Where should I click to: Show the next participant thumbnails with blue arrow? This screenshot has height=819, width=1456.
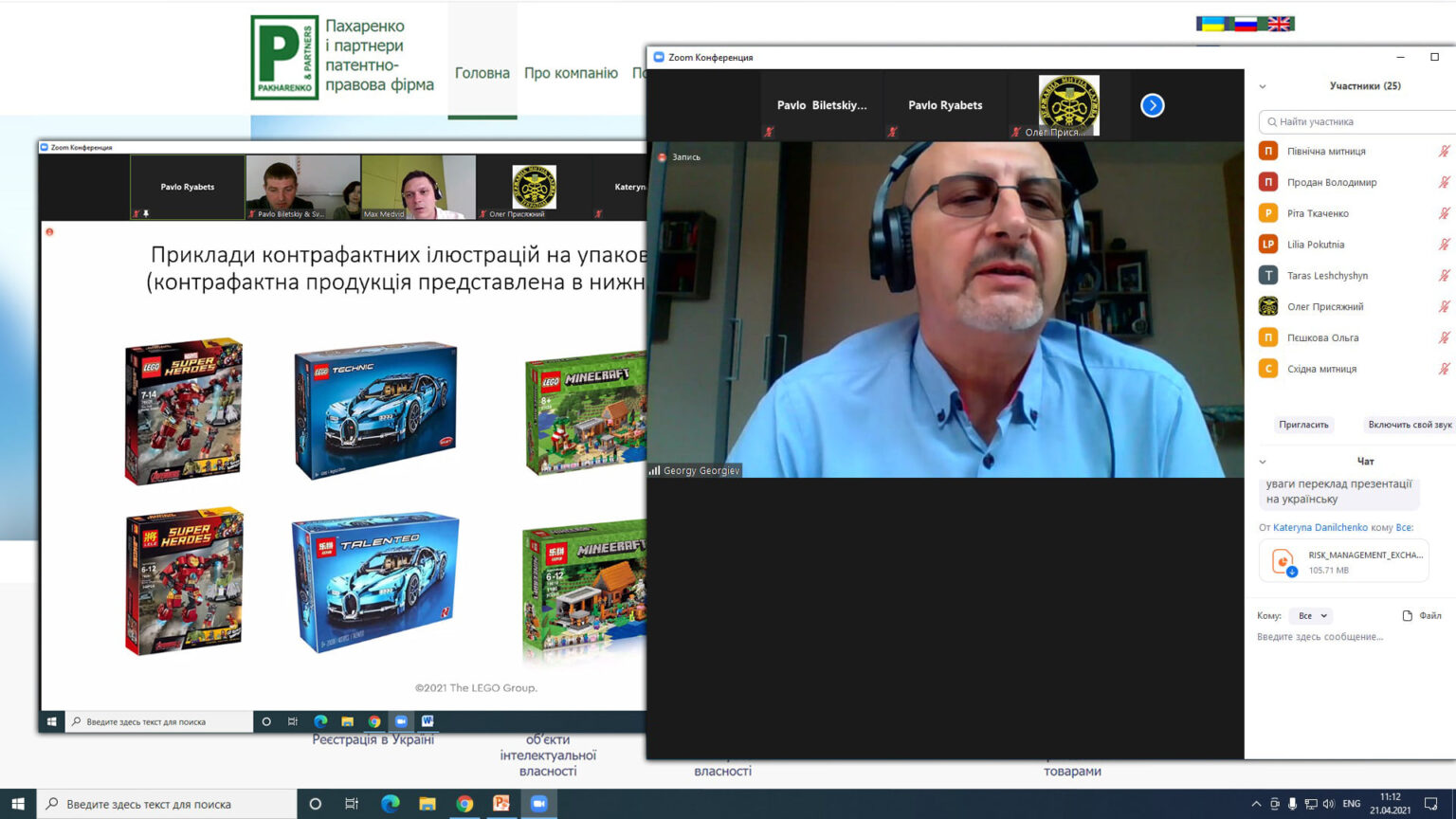1152,105
